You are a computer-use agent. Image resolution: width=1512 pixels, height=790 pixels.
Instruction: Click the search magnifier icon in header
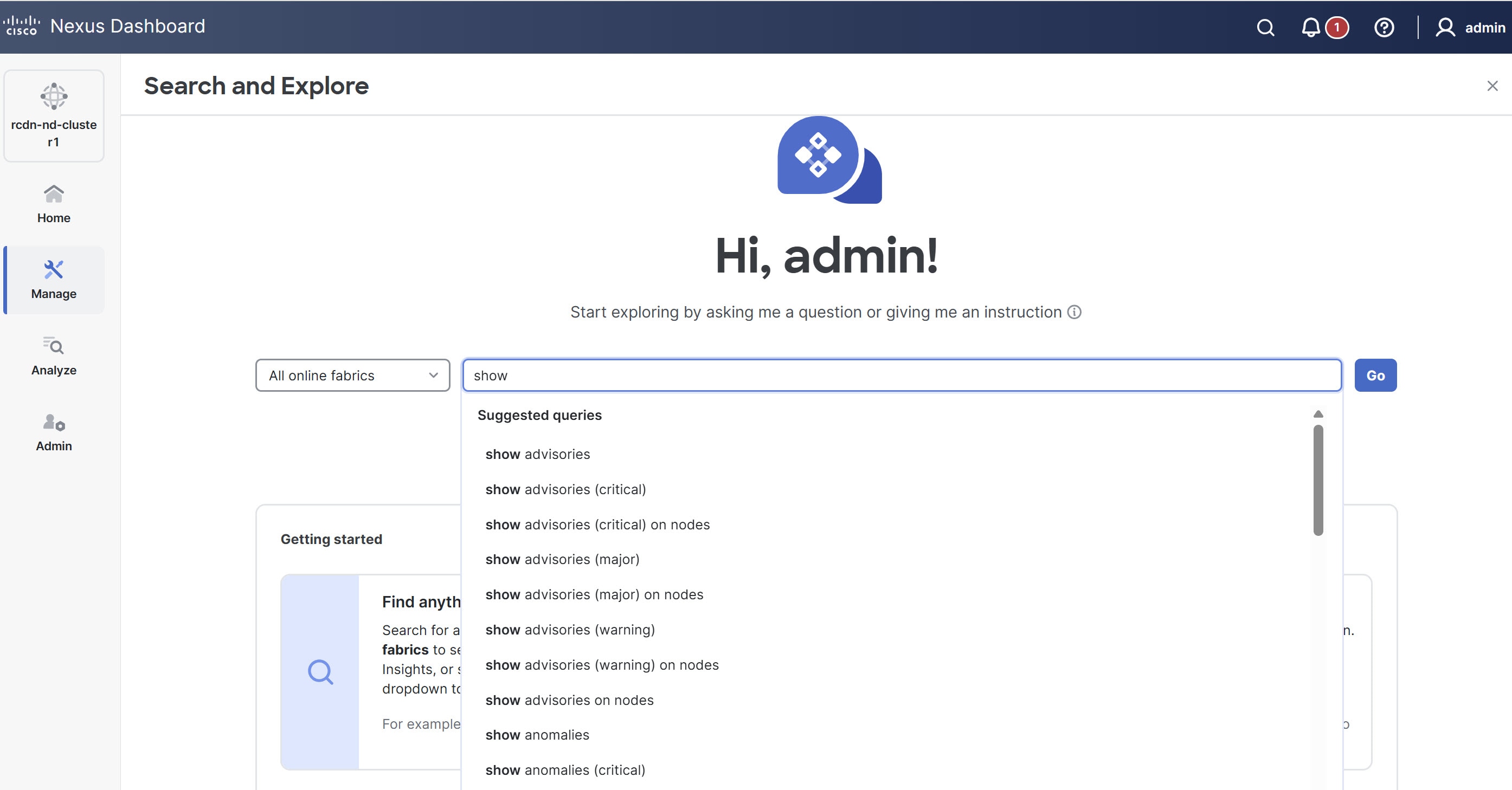tap(1265, 28)
